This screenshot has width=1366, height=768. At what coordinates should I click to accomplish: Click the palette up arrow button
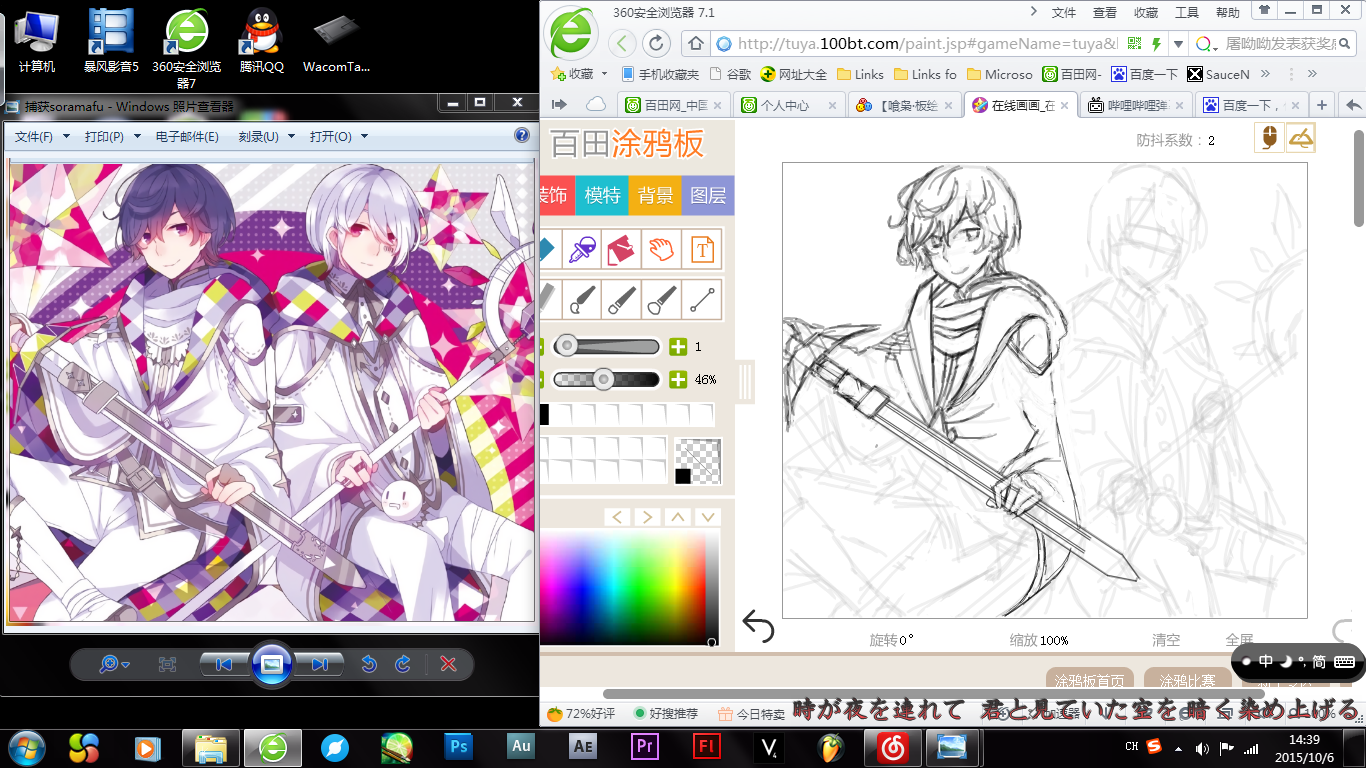(678, 517)
